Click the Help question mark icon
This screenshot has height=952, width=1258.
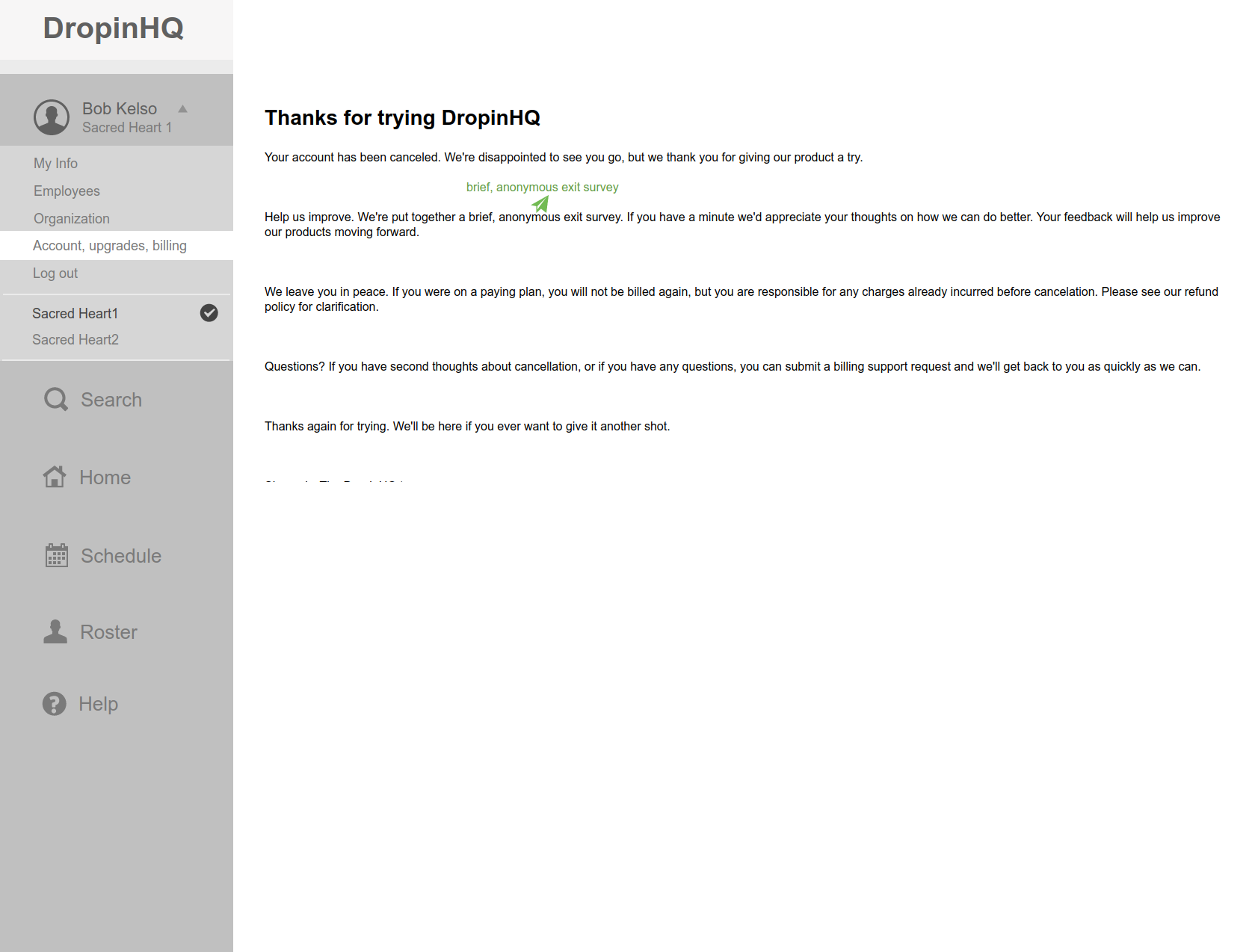[x=55, y=704]
